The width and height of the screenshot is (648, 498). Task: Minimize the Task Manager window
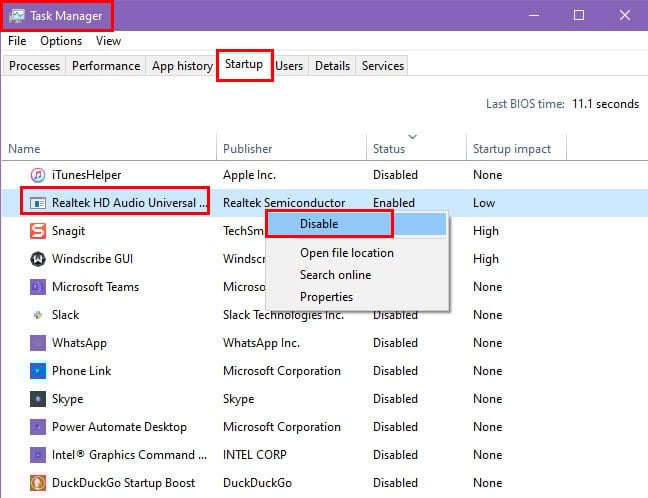coord(534,15)
